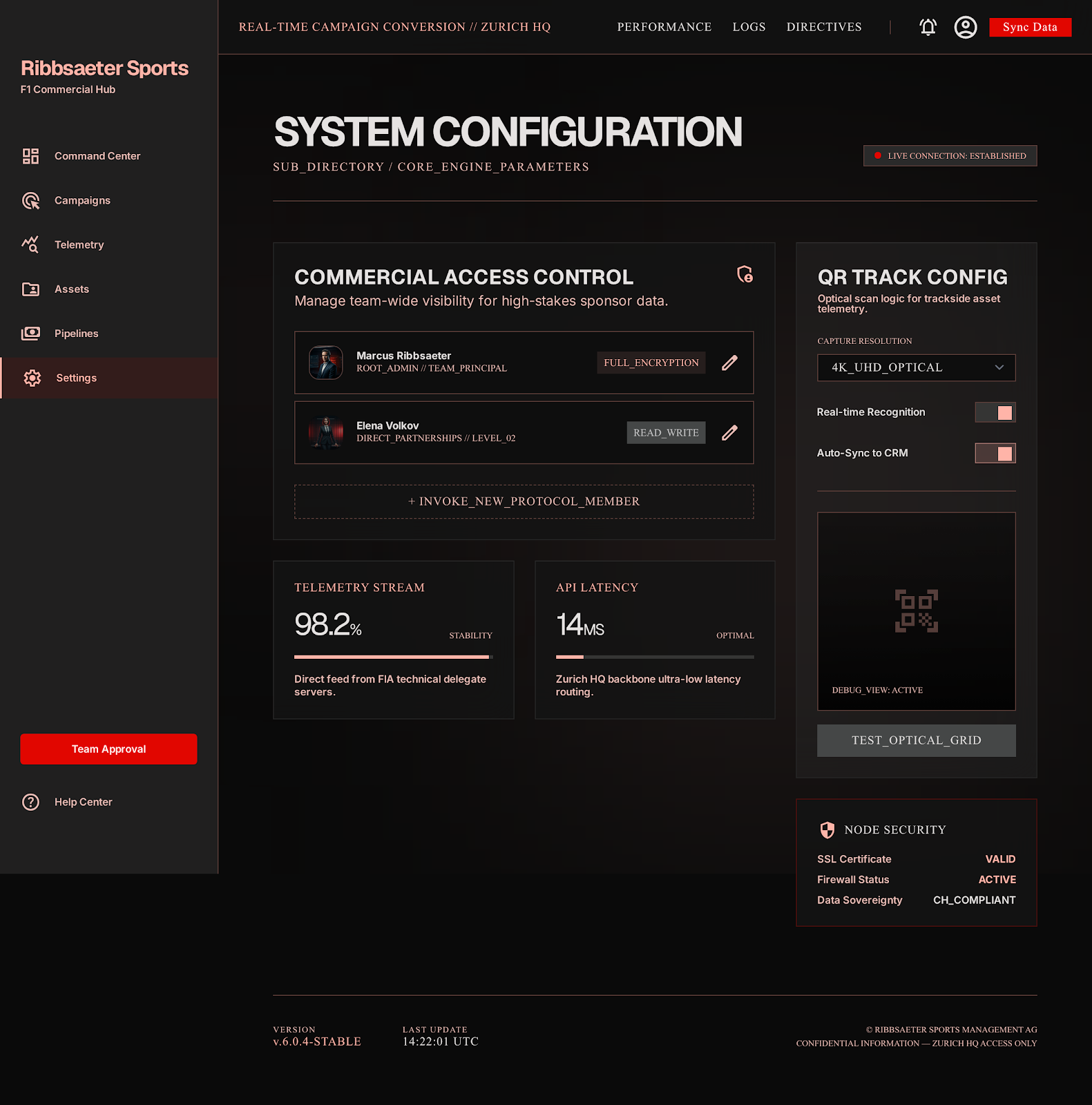This screenshot has width=1092, height=1105.
Task: Edit Marcus Ribbsaeter's access with pencil icon
Action: point(729,363)
